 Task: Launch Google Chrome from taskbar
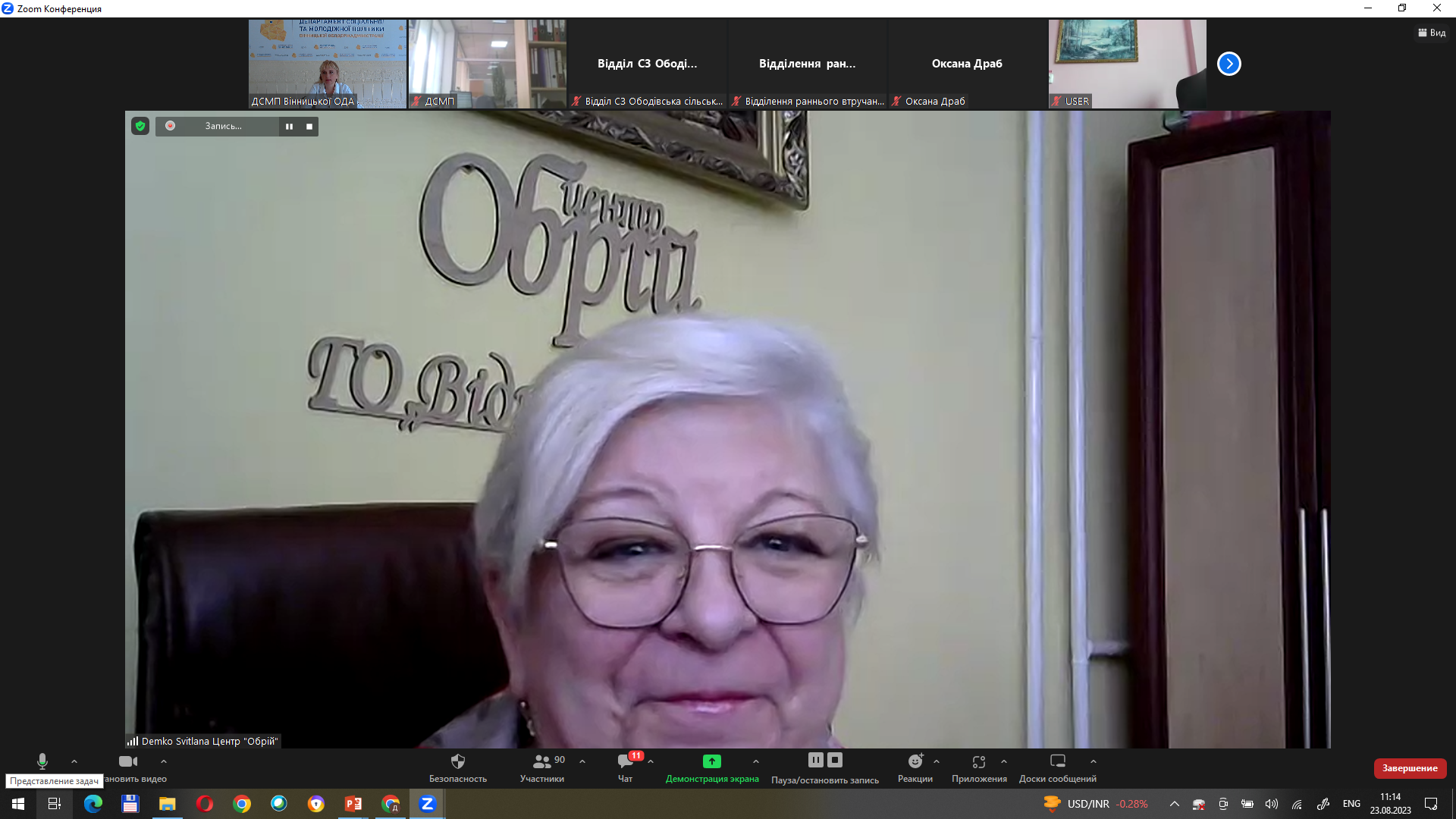coord(242,804)
